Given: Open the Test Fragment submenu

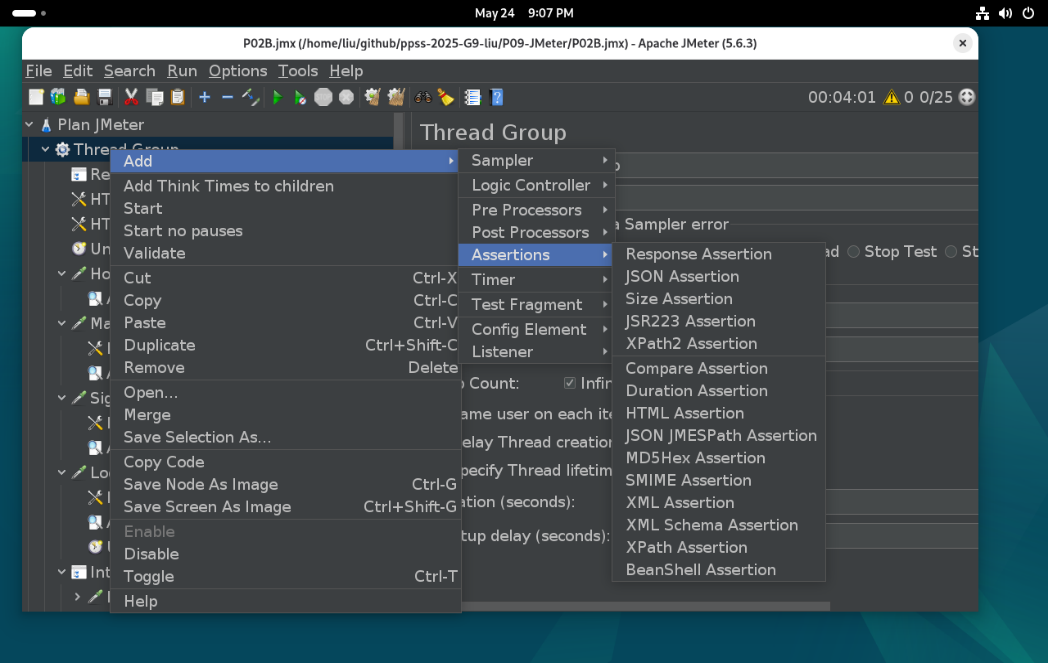Looking at the screenshot, I should 537,305.
